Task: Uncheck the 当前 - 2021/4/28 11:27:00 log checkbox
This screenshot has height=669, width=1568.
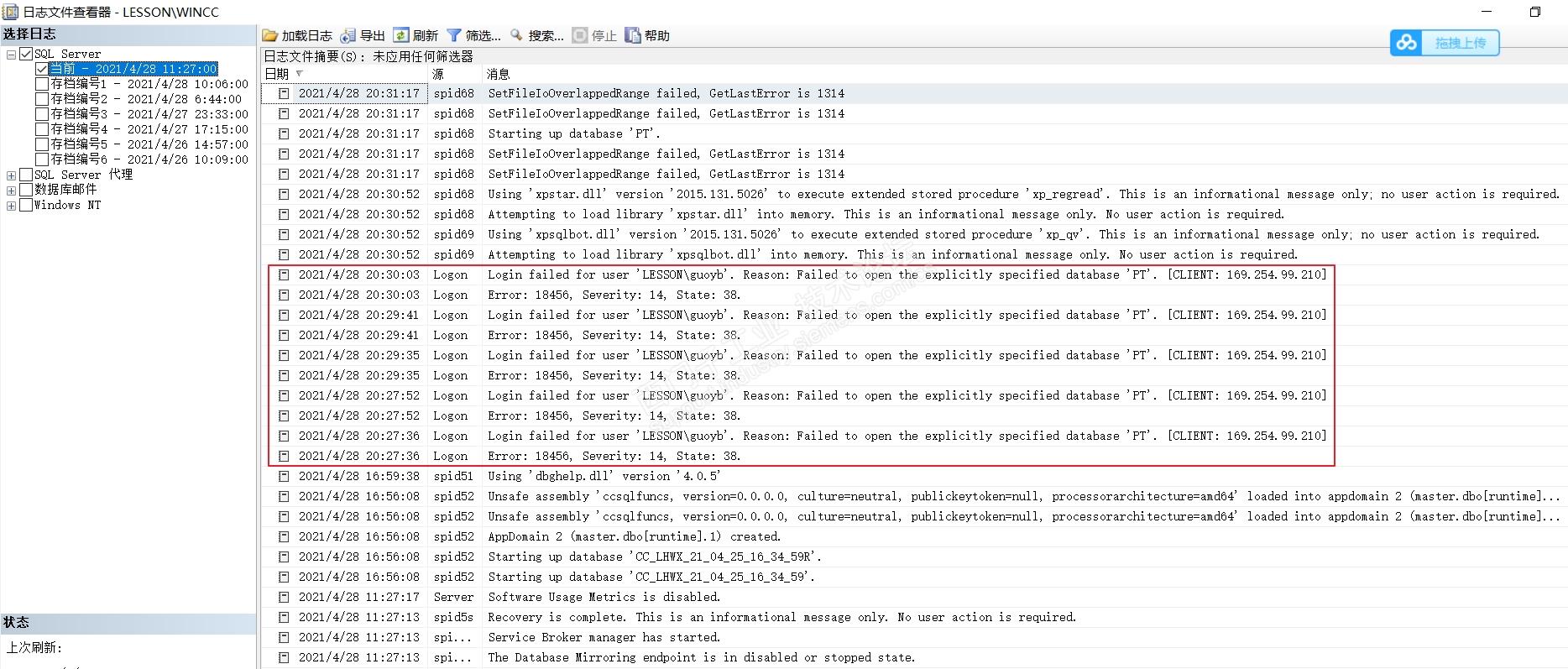Action: click(42, 69)
